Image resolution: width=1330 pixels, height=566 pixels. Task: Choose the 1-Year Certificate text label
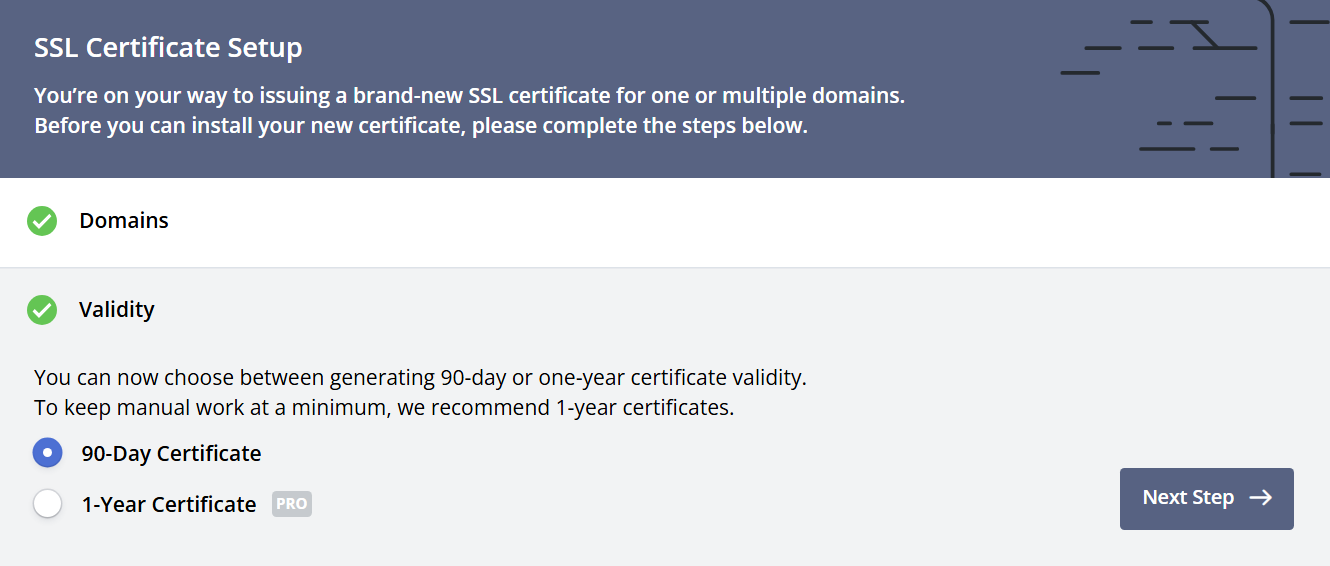pos(169,505)
